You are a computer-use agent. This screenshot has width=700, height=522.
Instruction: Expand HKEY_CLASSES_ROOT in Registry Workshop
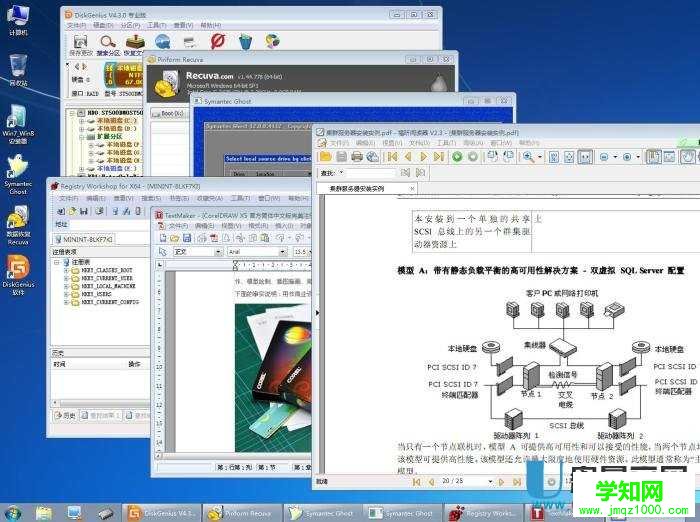[67, 271]
